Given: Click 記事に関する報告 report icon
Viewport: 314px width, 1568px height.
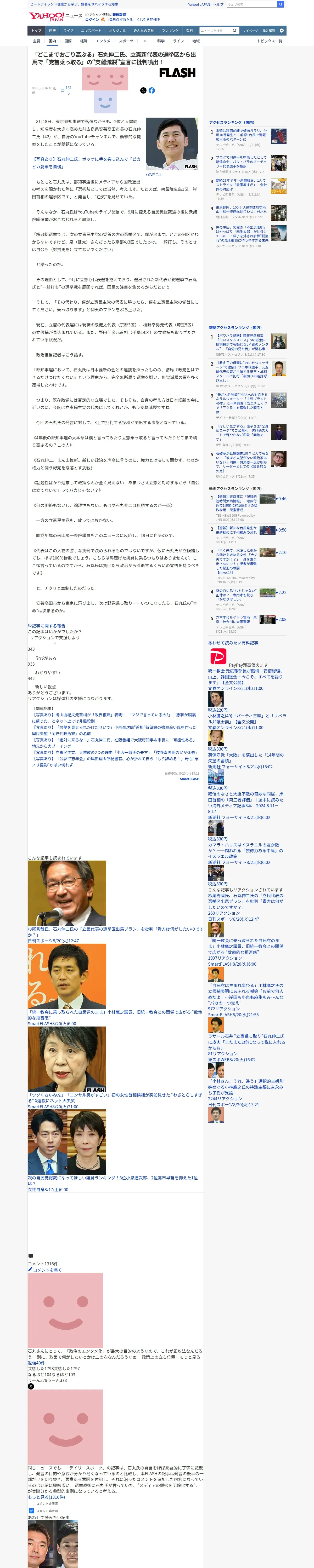Looking at the screenshot, I should coord(29,625).
